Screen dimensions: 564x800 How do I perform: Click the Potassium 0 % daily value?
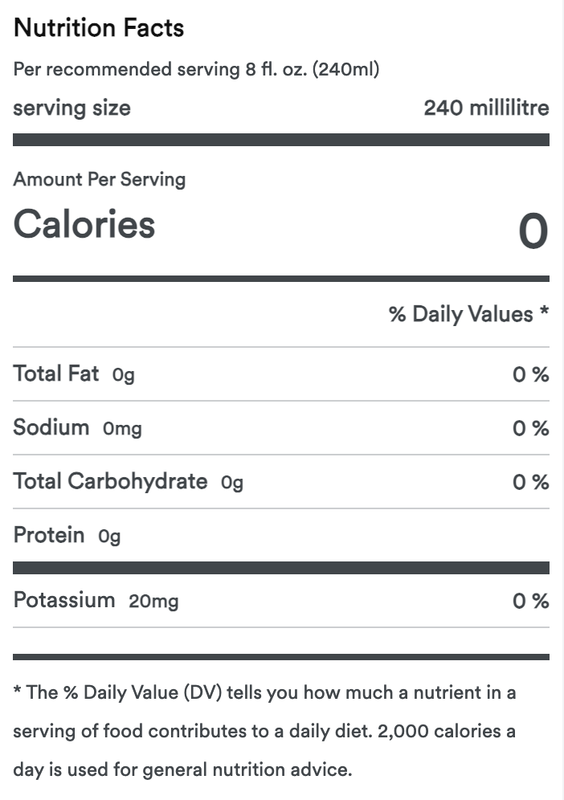coord(531,601)
